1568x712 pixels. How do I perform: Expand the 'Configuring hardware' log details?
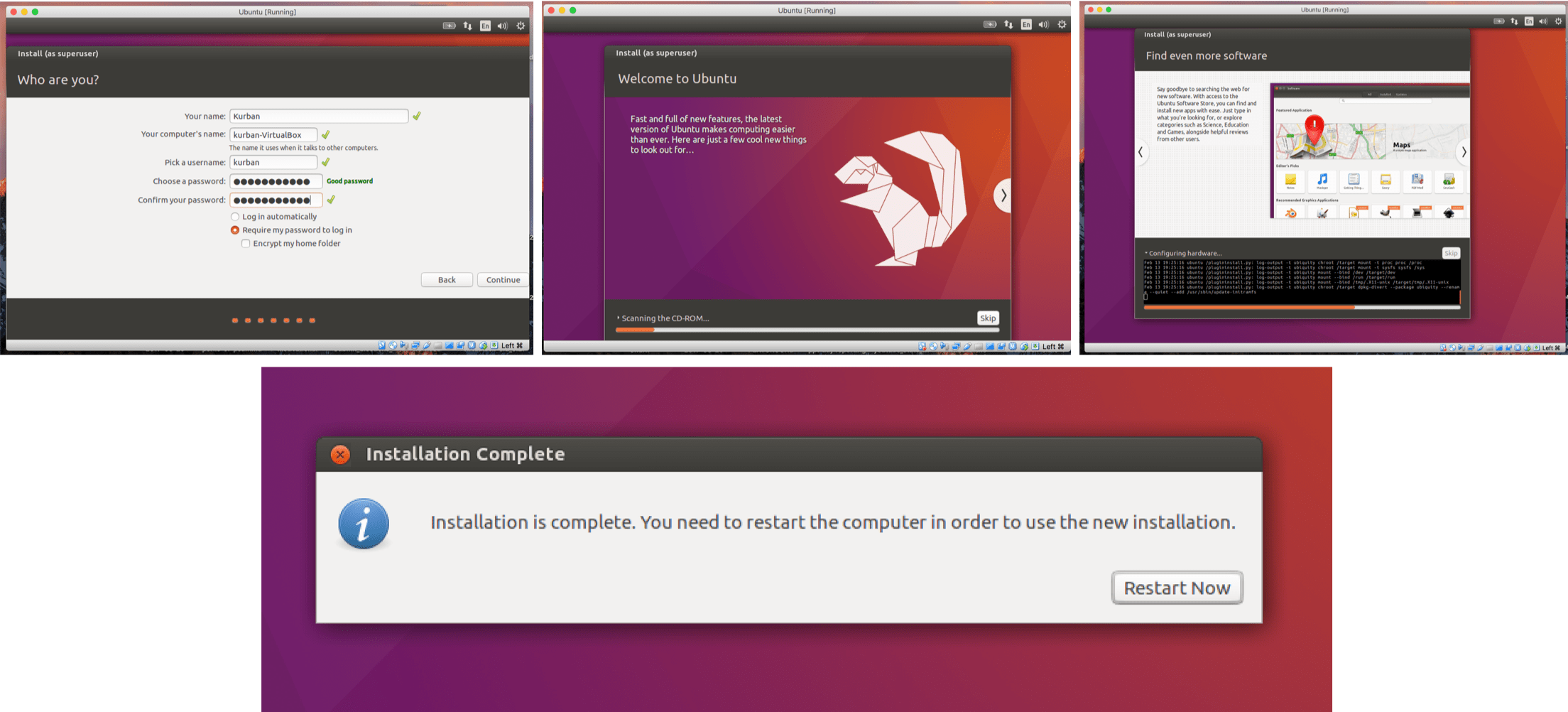point(1147,253)
